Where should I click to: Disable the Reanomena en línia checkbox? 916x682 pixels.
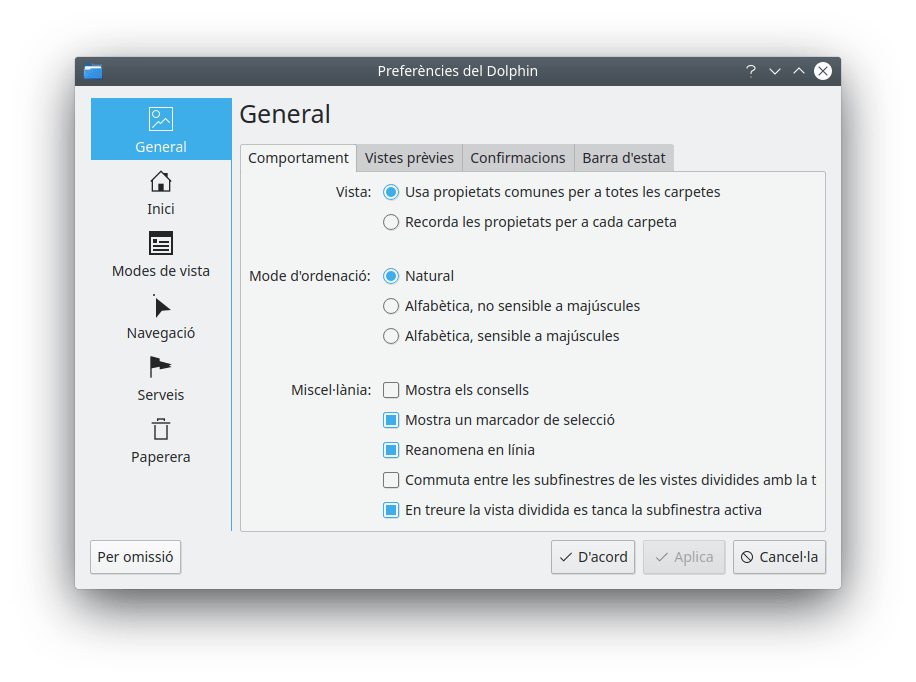point(391,450)
